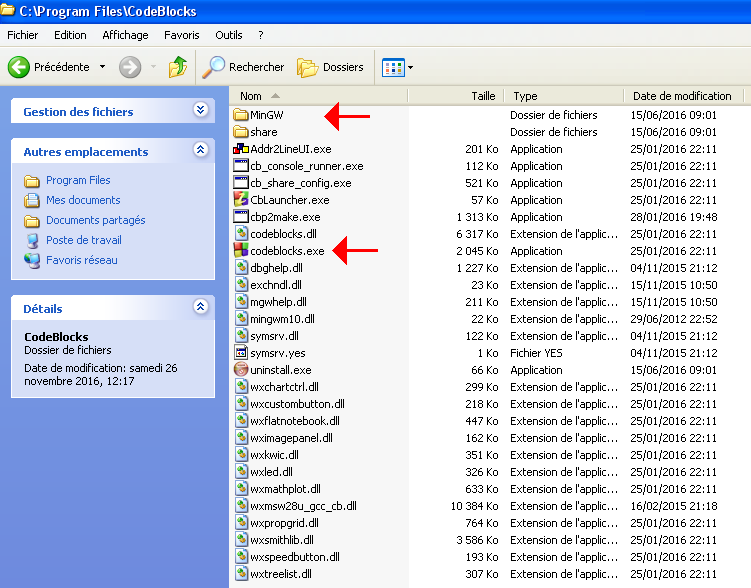Screen dimensions: 751x588
Task: Select the MinGW folder icon
Action: tap(240, 115)
